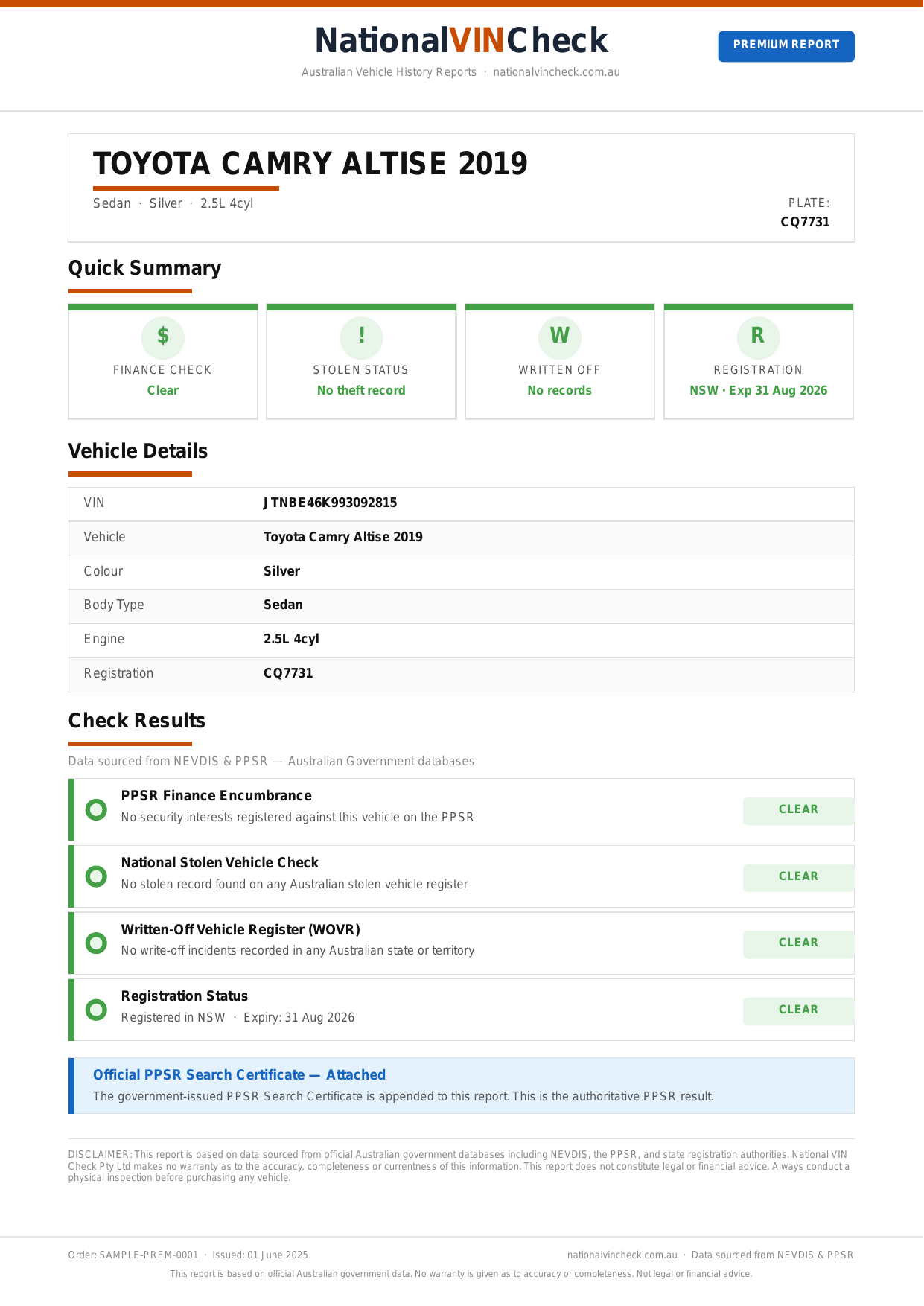The width and height of the screenshot is (924, 1306).
Task: Click the Quick Summary section heading
Action: click(144, 268)
